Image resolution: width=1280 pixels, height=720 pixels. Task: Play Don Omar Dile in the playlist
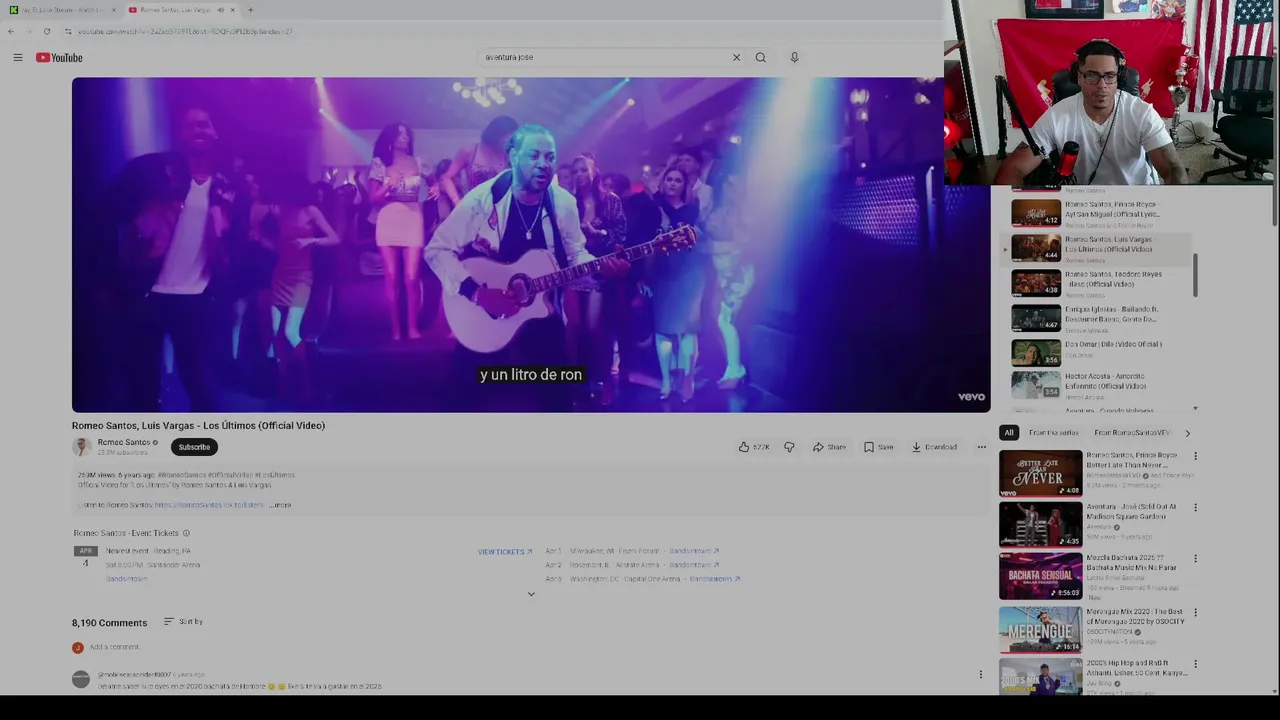coord(1098,352)
